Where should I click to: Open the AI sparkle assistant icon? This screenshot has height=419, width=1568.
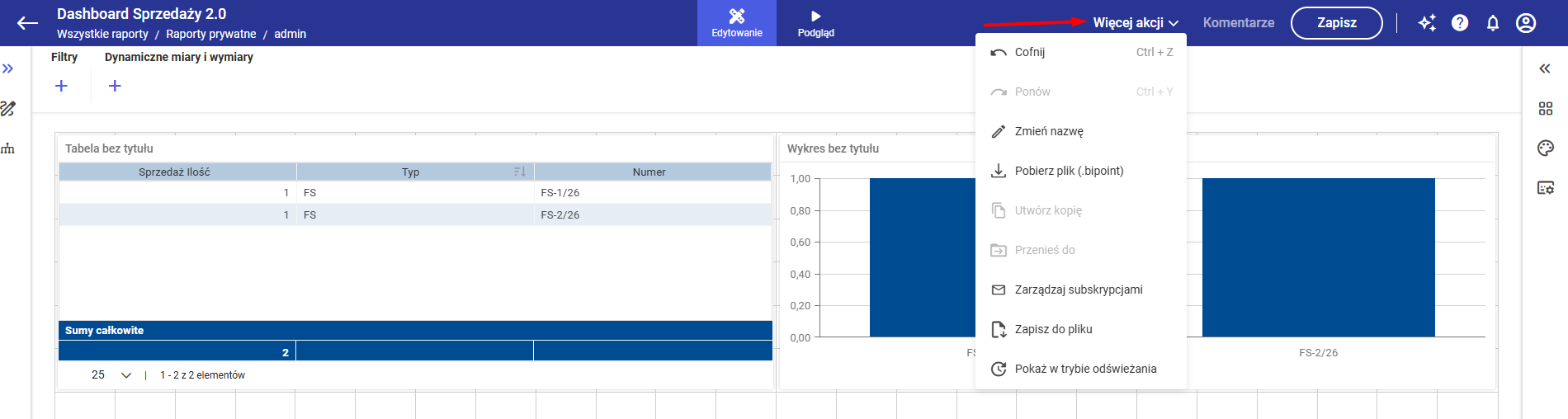click(1427, 23)
